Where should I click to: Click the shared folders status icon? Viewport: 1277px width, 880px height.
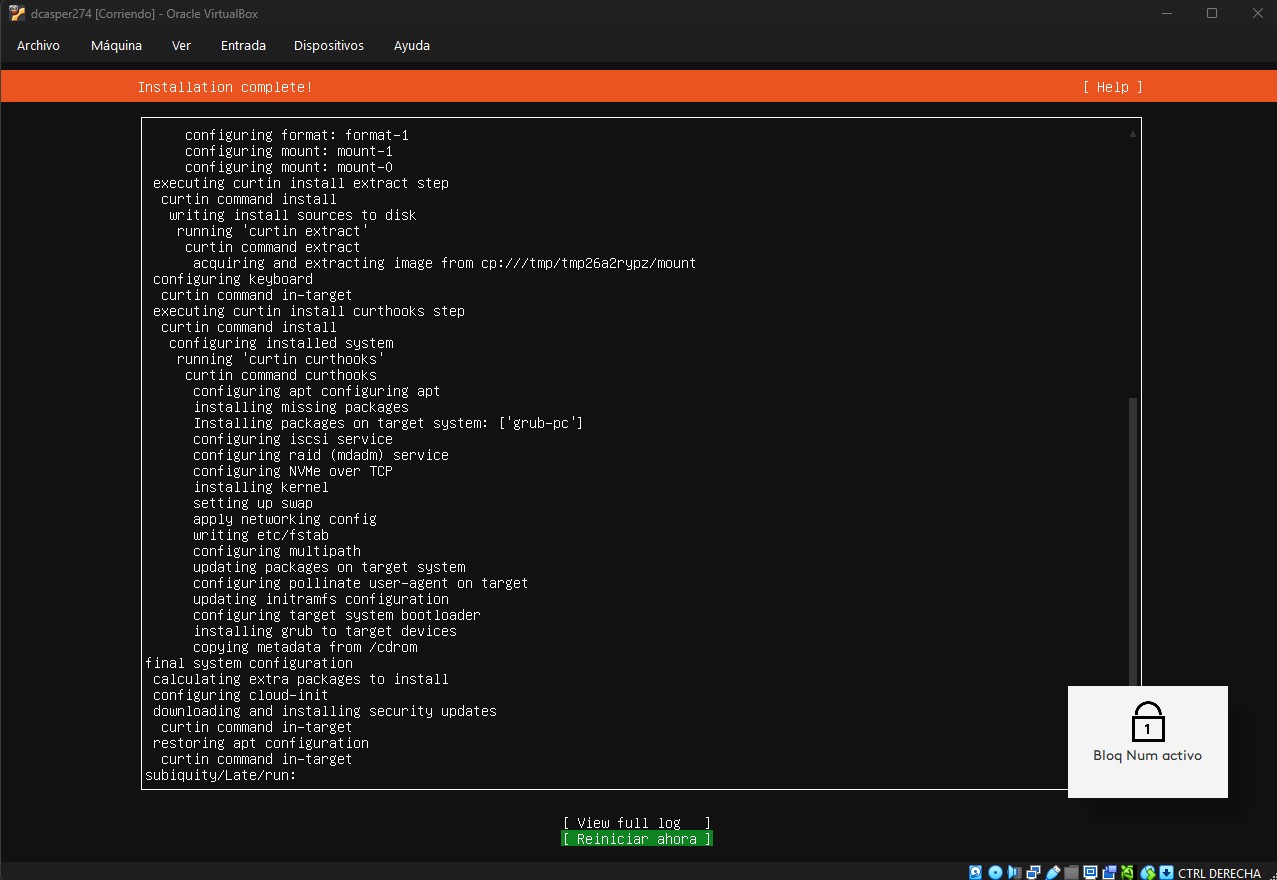(1071, 872)
